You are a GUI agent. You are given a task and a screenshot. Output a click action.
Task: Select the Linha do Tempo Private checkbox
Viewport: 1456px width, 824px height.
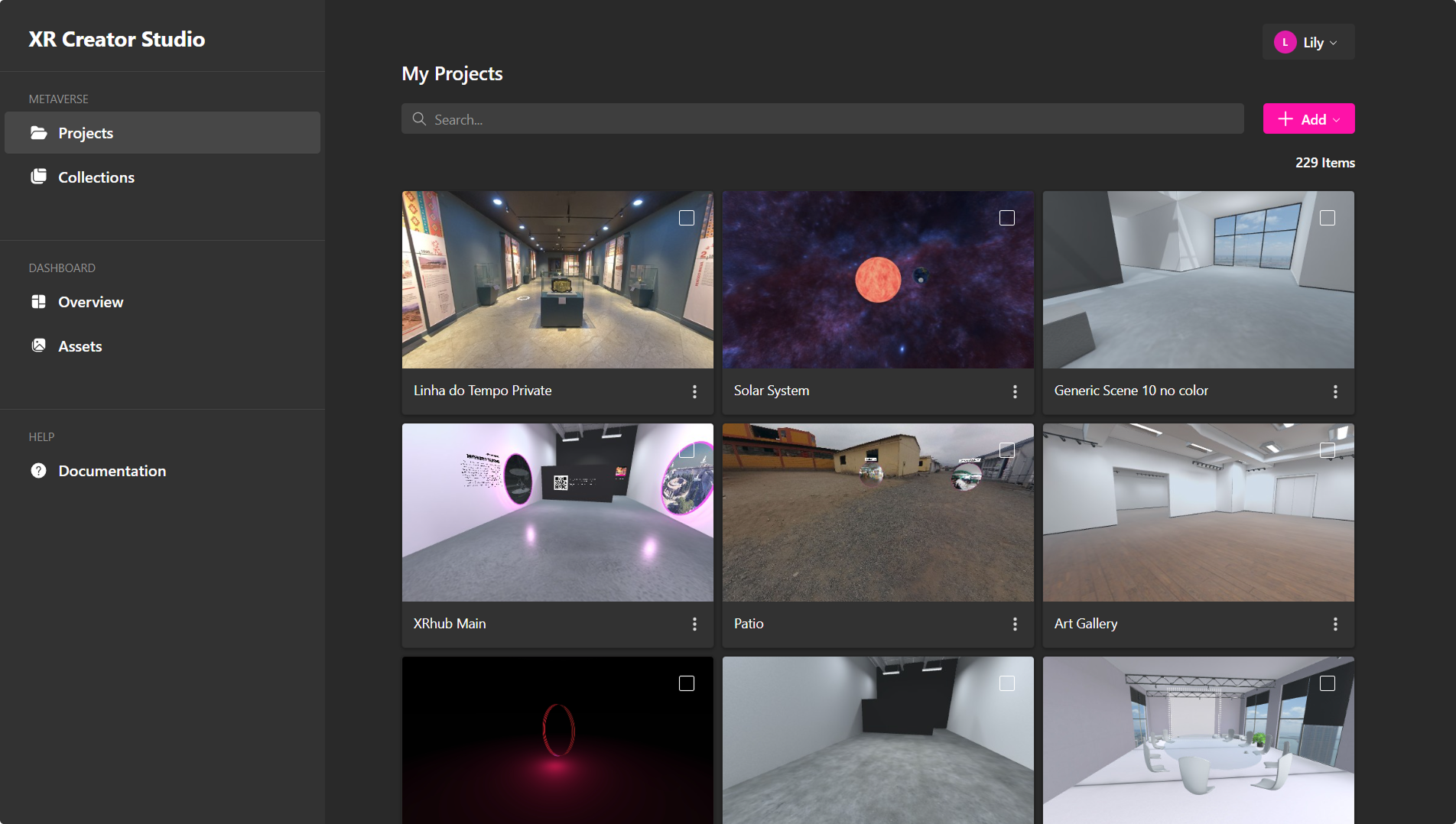[x=687, y=218]
